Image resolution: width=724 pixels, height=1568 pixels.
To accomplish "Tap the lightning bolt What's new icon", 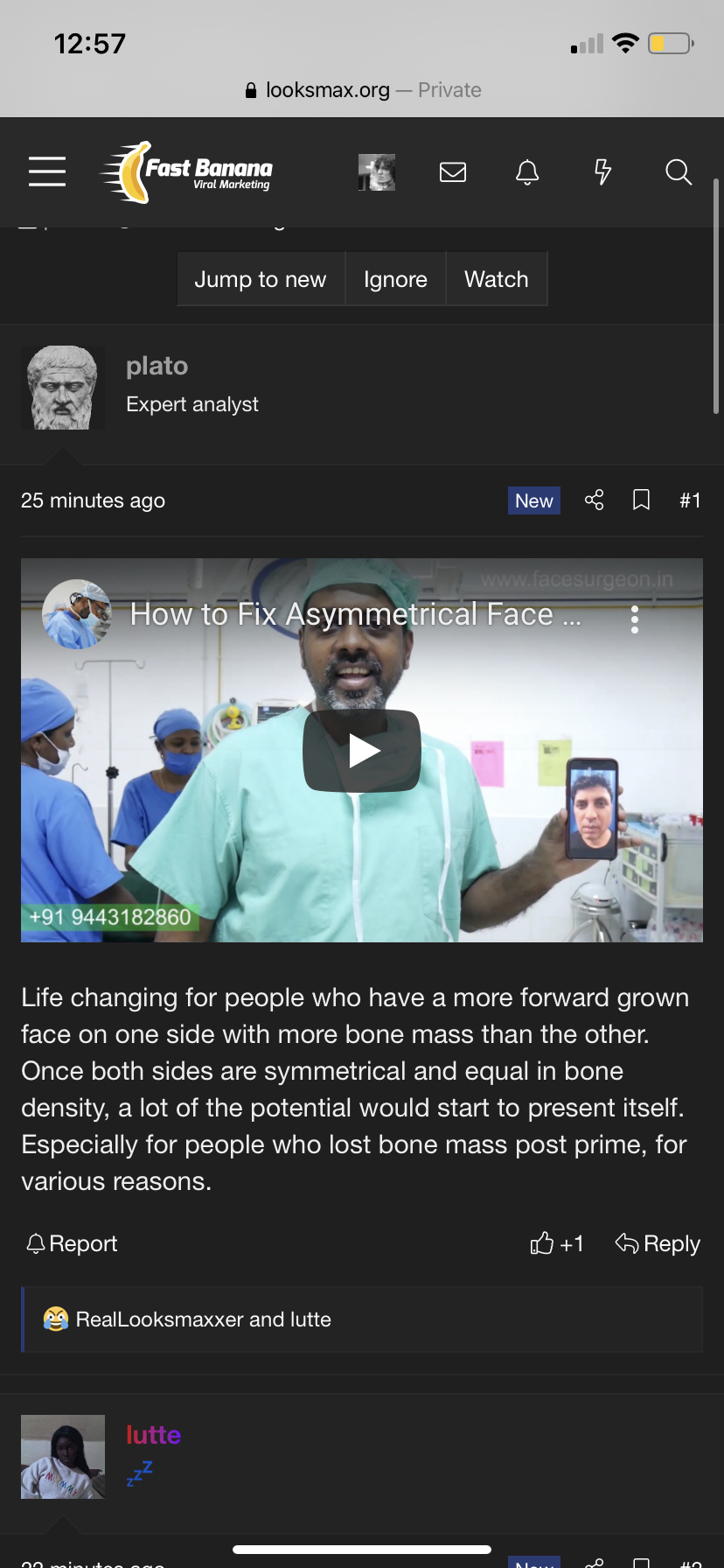I will 602,172.
